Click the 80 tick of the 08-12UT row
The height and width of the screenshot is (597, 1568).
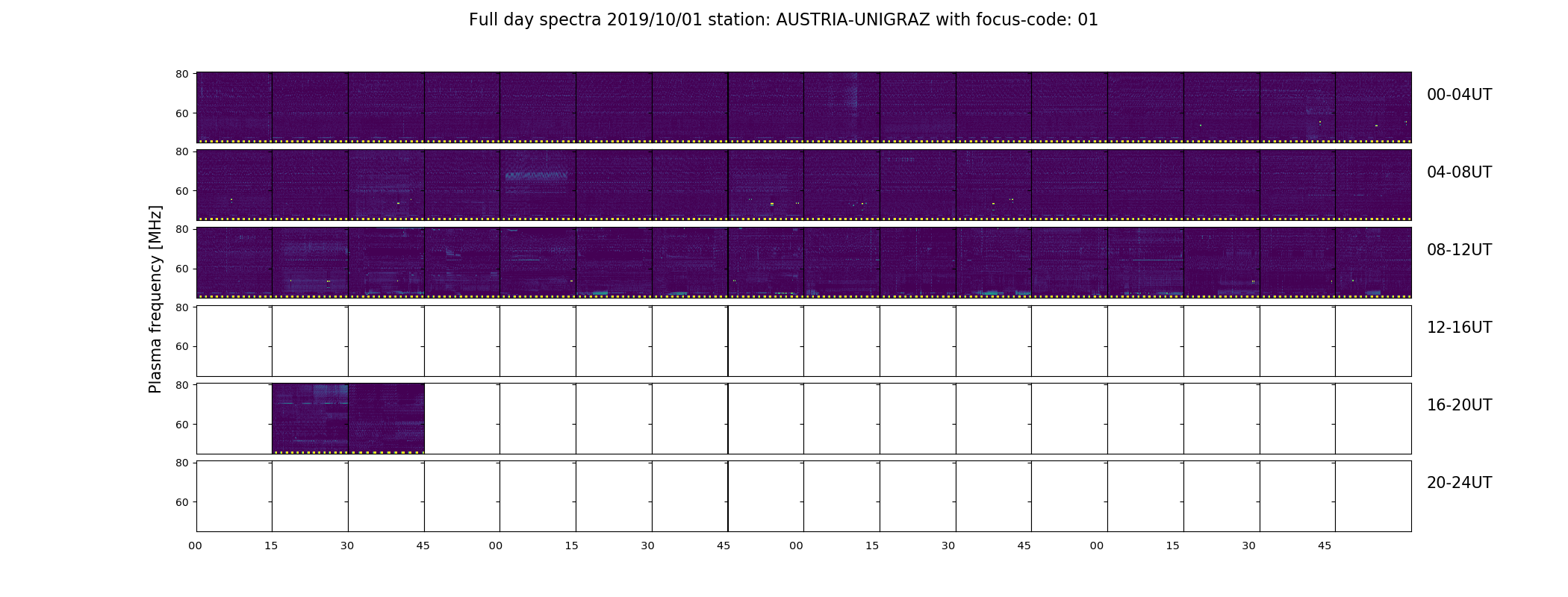click(181, 229)
